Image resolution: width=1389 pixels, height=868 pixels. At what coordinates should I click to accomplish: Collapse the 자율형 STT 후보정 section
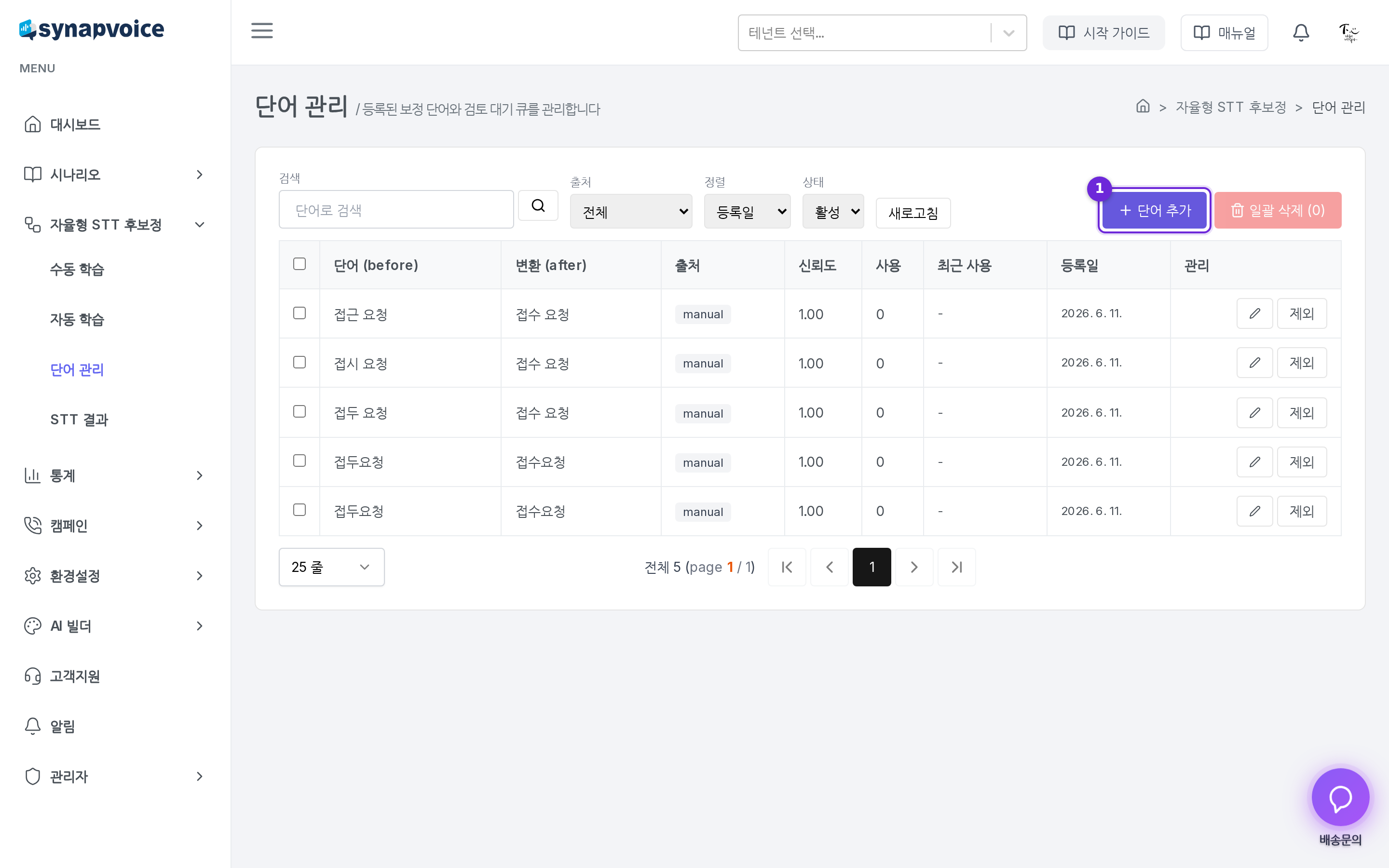pyautogui.click(x=115, y=224)
